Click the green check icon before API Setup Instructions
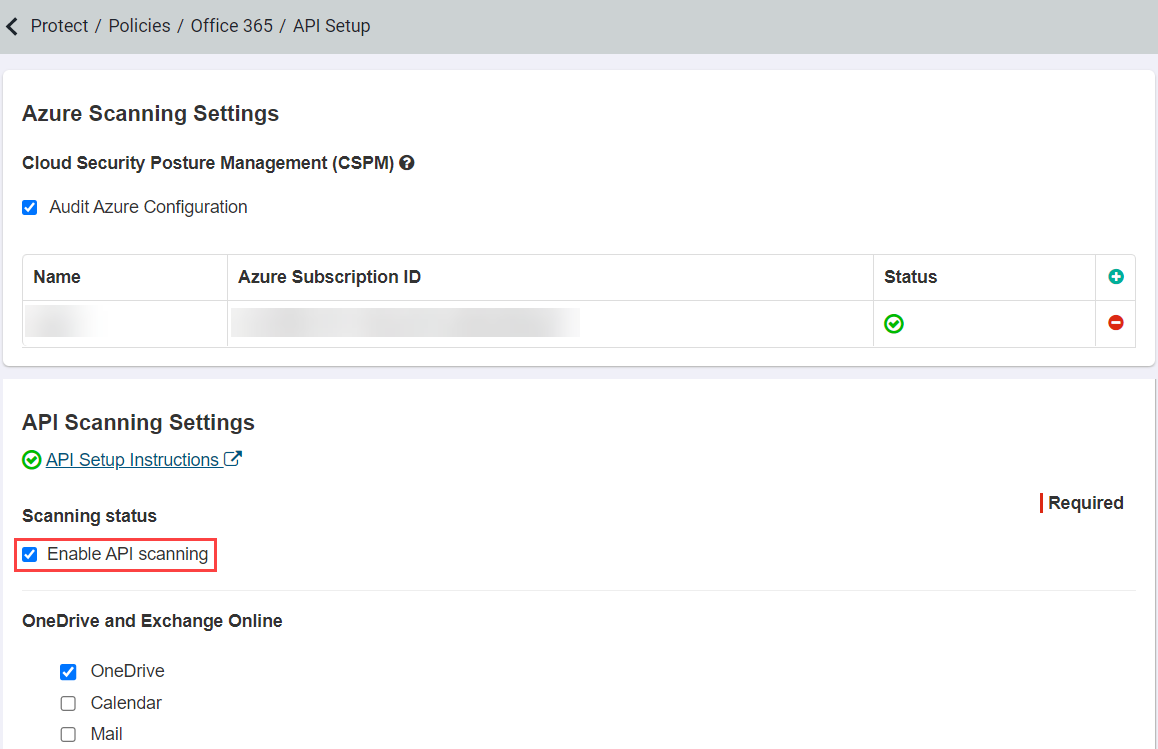 (x=32, y=459)
